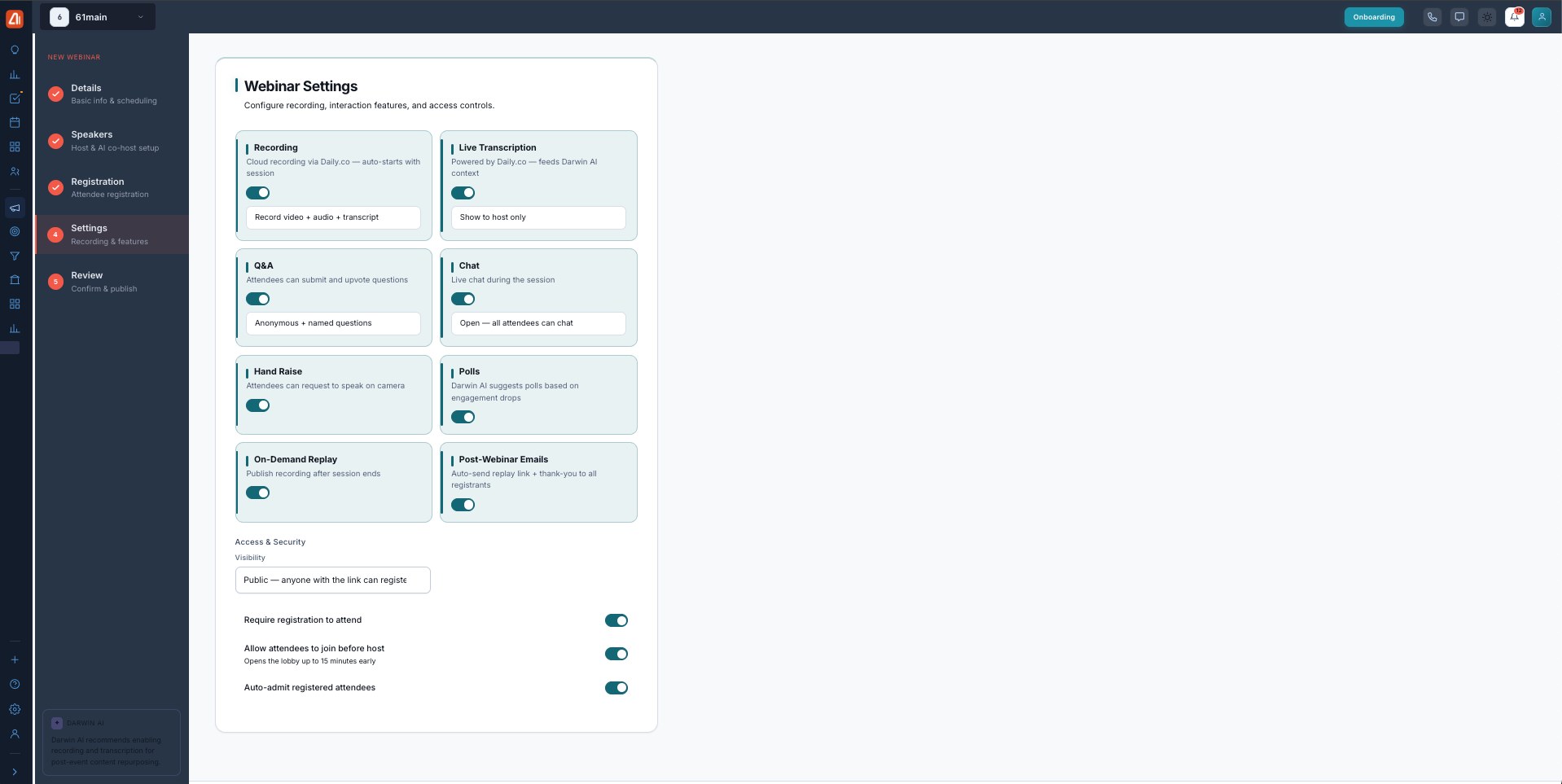Go to the Review step
The image size is (1562, 784).
tap(112, 282)
